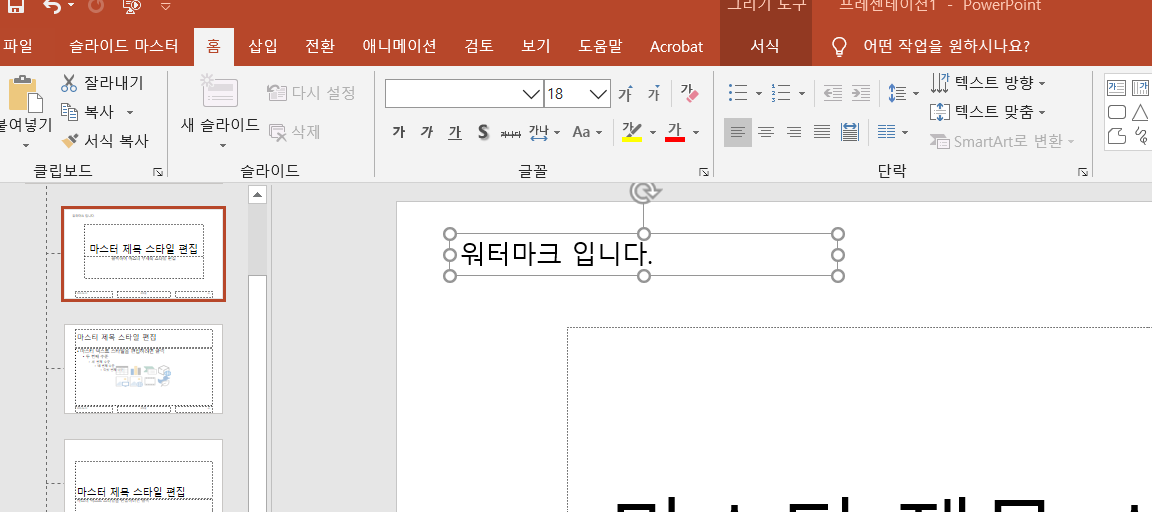Click the 복사 button
This screenshot has height=512, width=1152.
pyautogui.click(x=88, y=112)
